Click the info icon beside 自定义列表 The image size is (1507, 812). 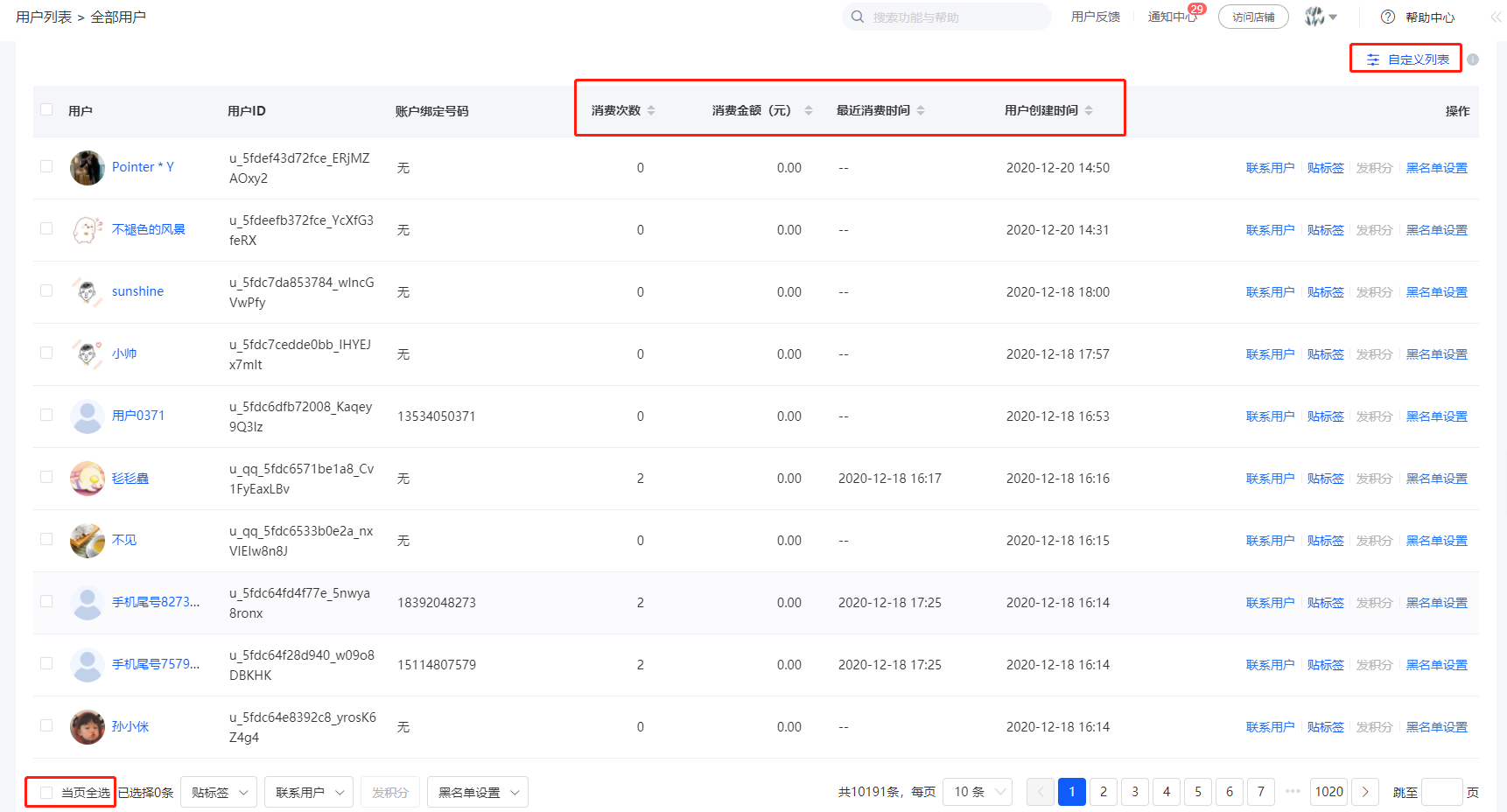pos(1473,59)
